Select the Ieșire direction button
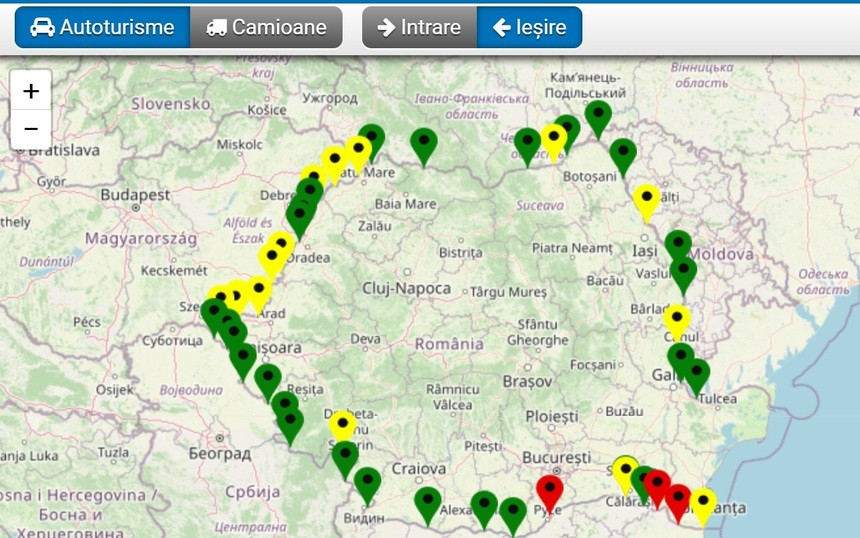 pyautogui.click(x=529, y=28)
